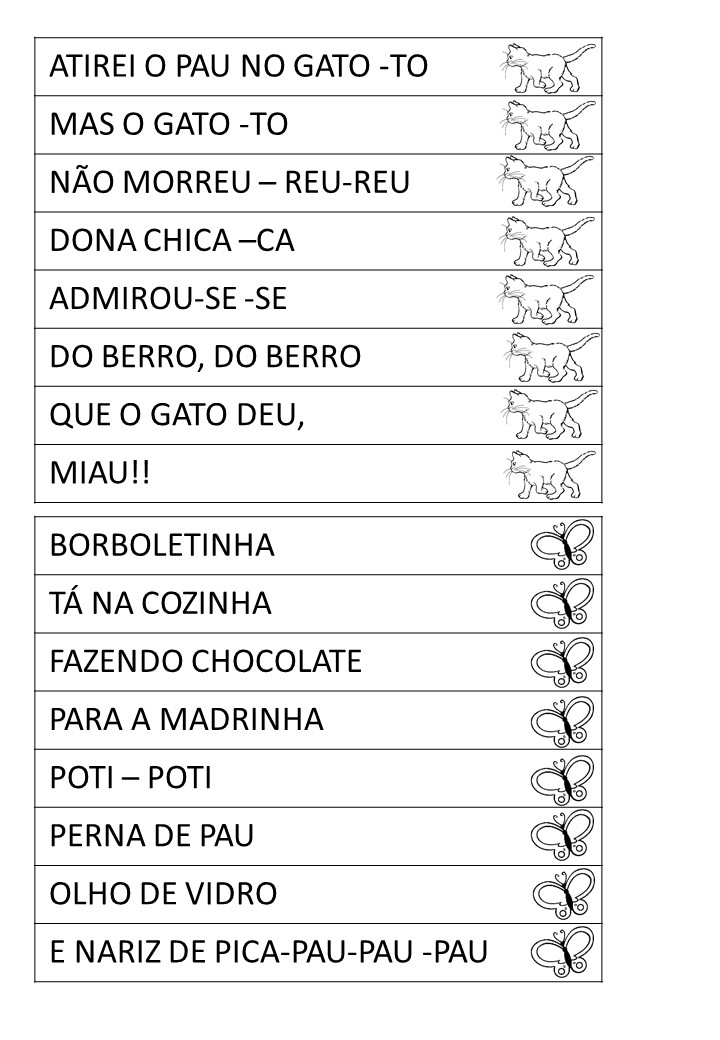720x1040 pixels.
Task: Click the cat icon beside NÃO MORREU
Action: (x=547, y=183)
